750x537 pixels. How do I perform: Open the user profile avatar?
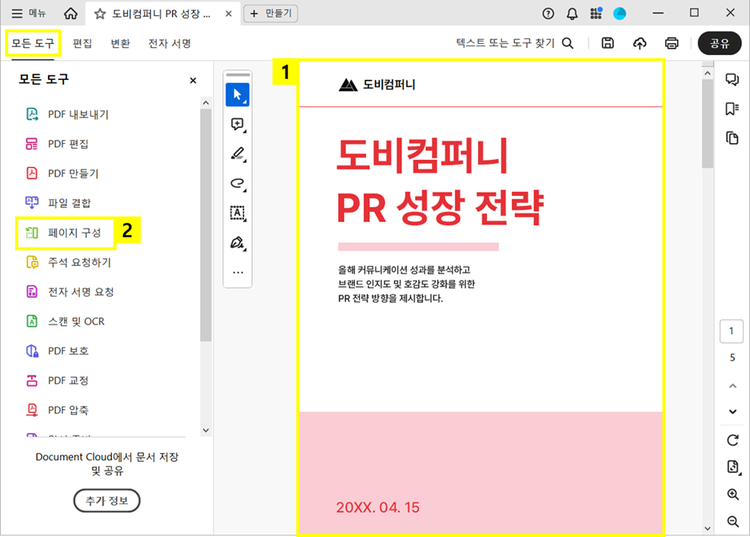pyautogui.click(x=620, y=13)
